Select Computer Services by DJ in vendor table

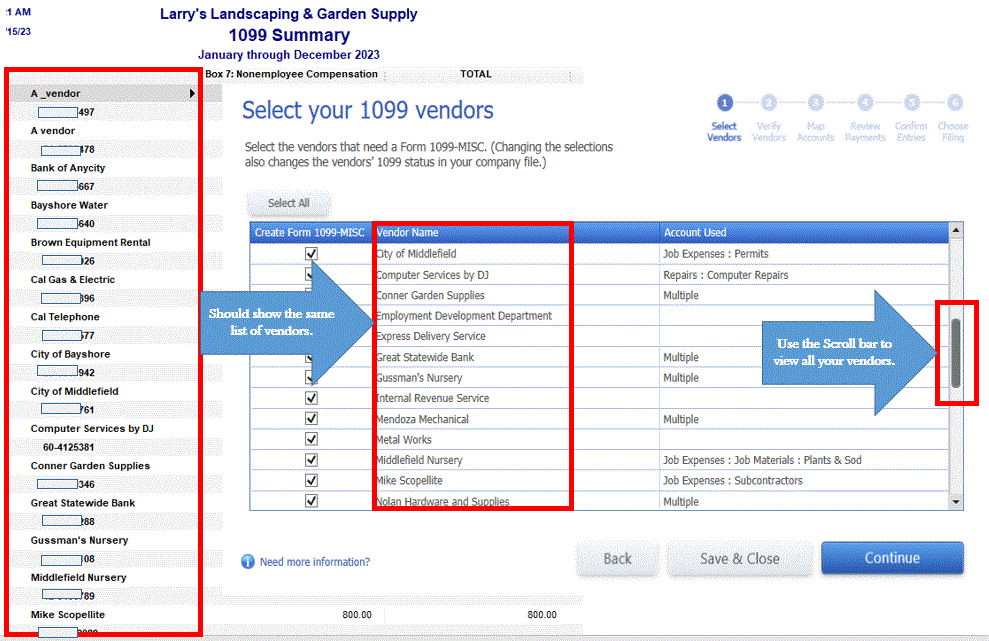[432, 275]
